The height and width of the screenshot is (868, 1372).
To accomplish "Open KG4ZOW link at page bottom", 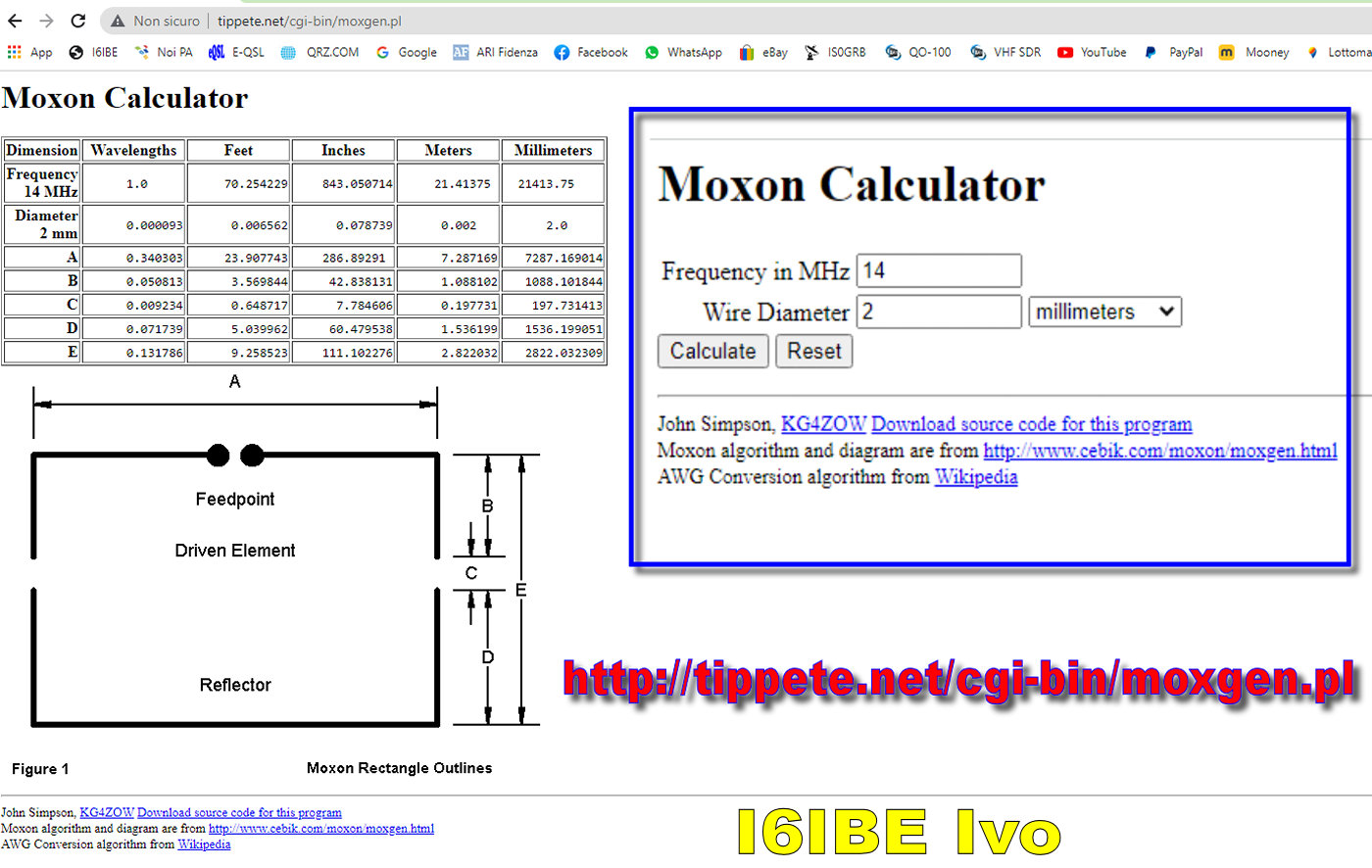I will coord(106,812).
